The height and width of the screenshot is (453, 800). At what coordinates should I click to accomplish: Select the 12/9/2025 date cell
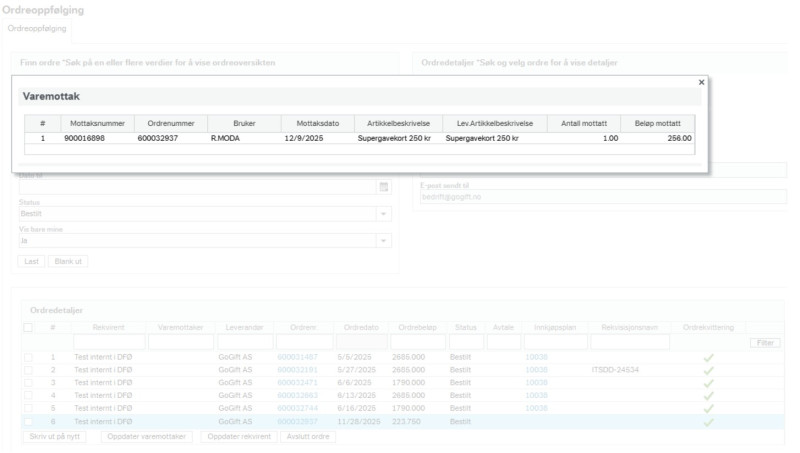click(x=318, y=138)
